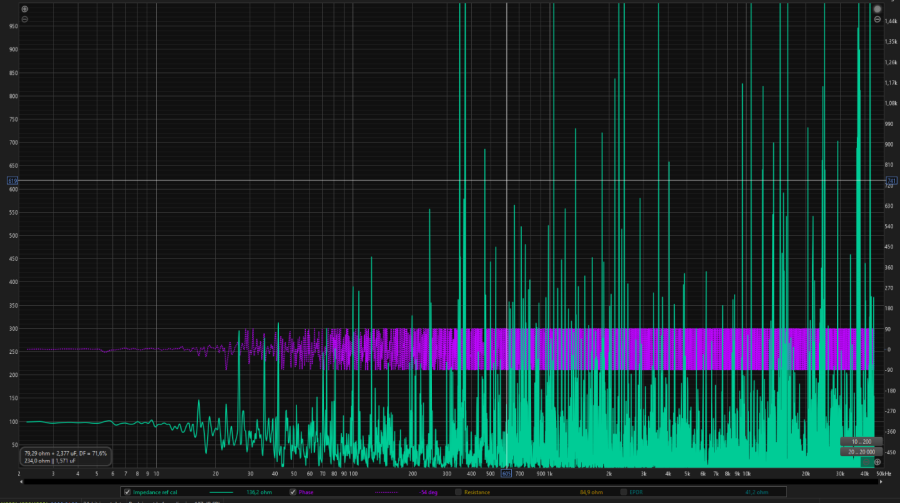Click the EPDR legend label
The image size is (900, 503).
click(636, 492)
